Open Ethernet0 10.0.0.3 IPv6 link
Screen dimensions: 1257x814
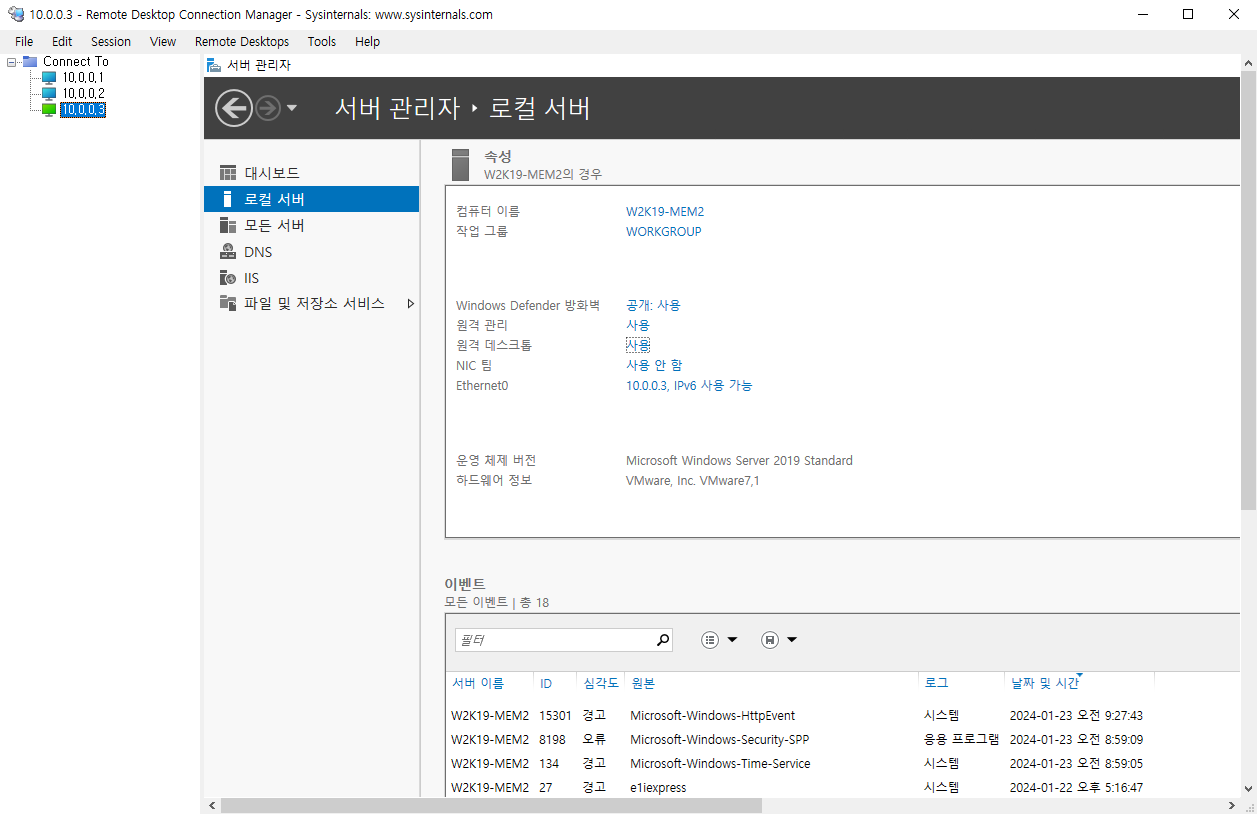[689, 385]
